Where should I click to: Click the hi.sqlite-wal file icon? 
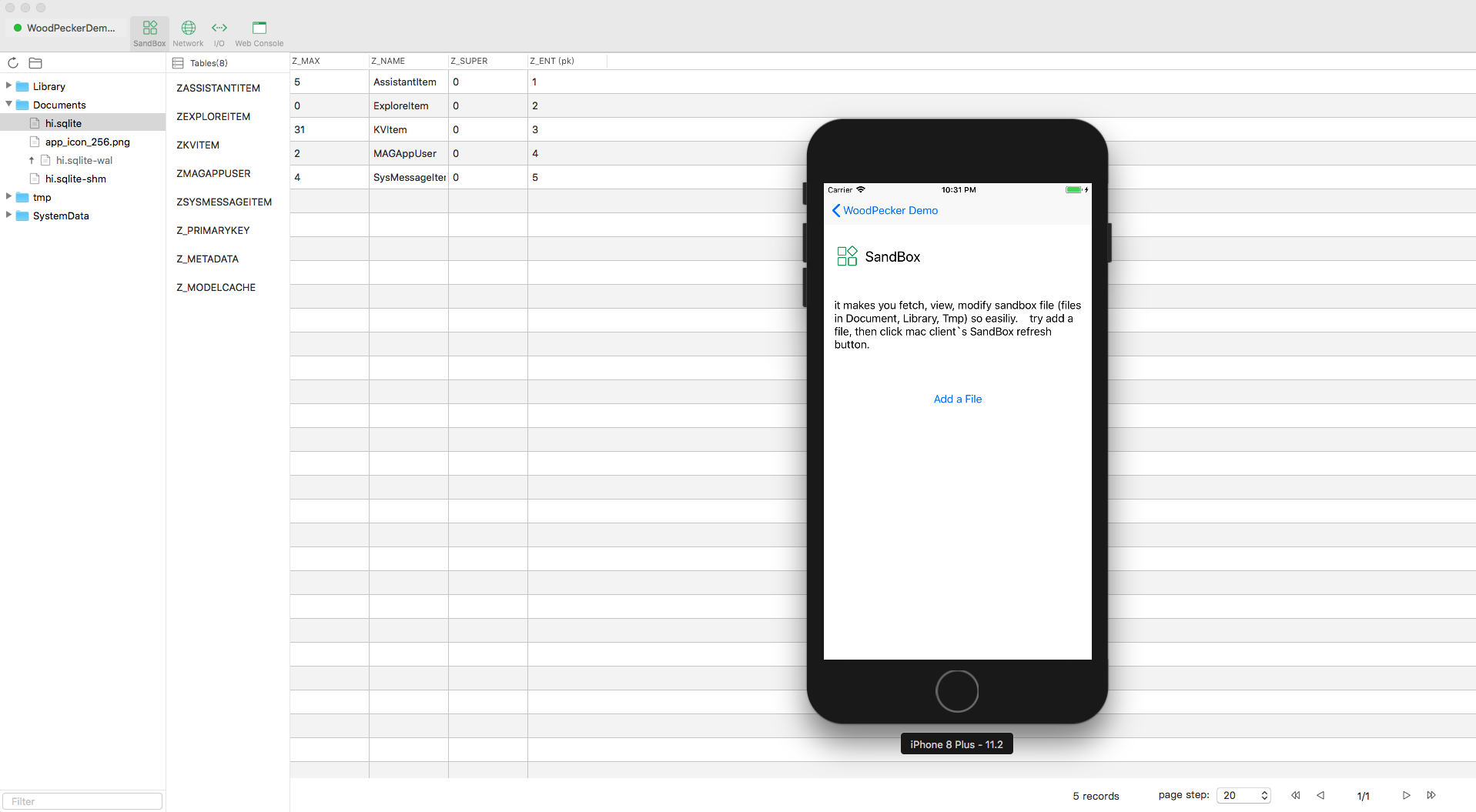click(x=45, y=160)
